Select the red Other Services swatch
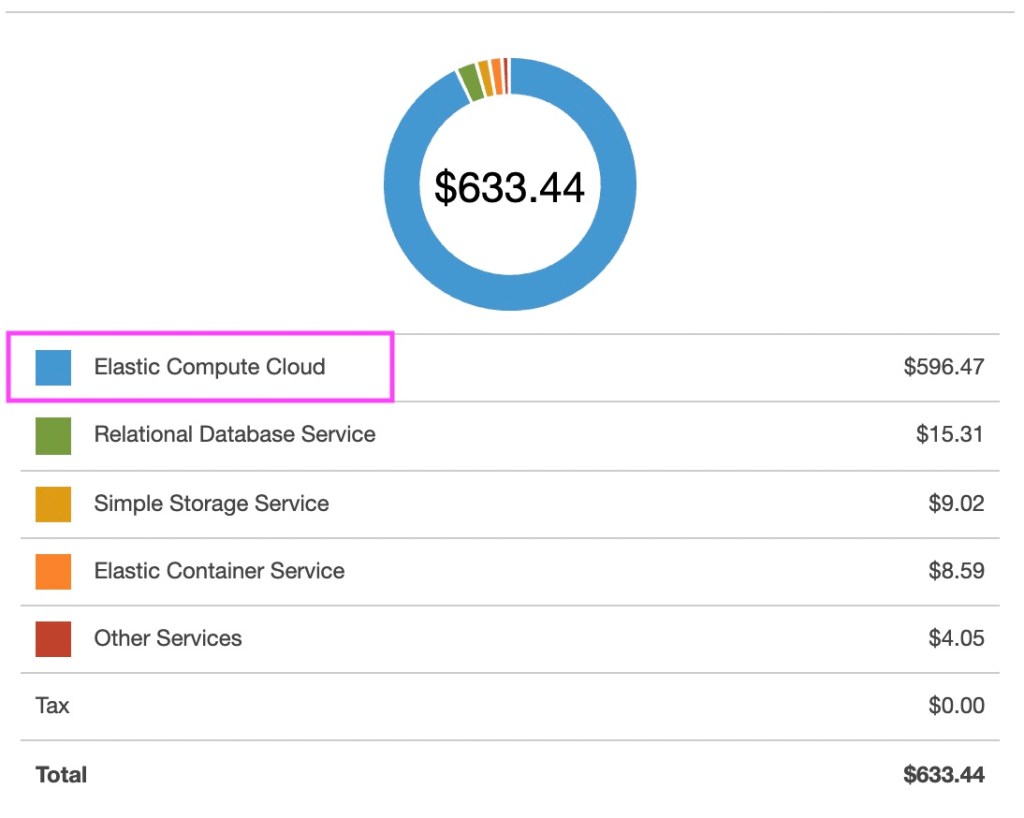 53,639
